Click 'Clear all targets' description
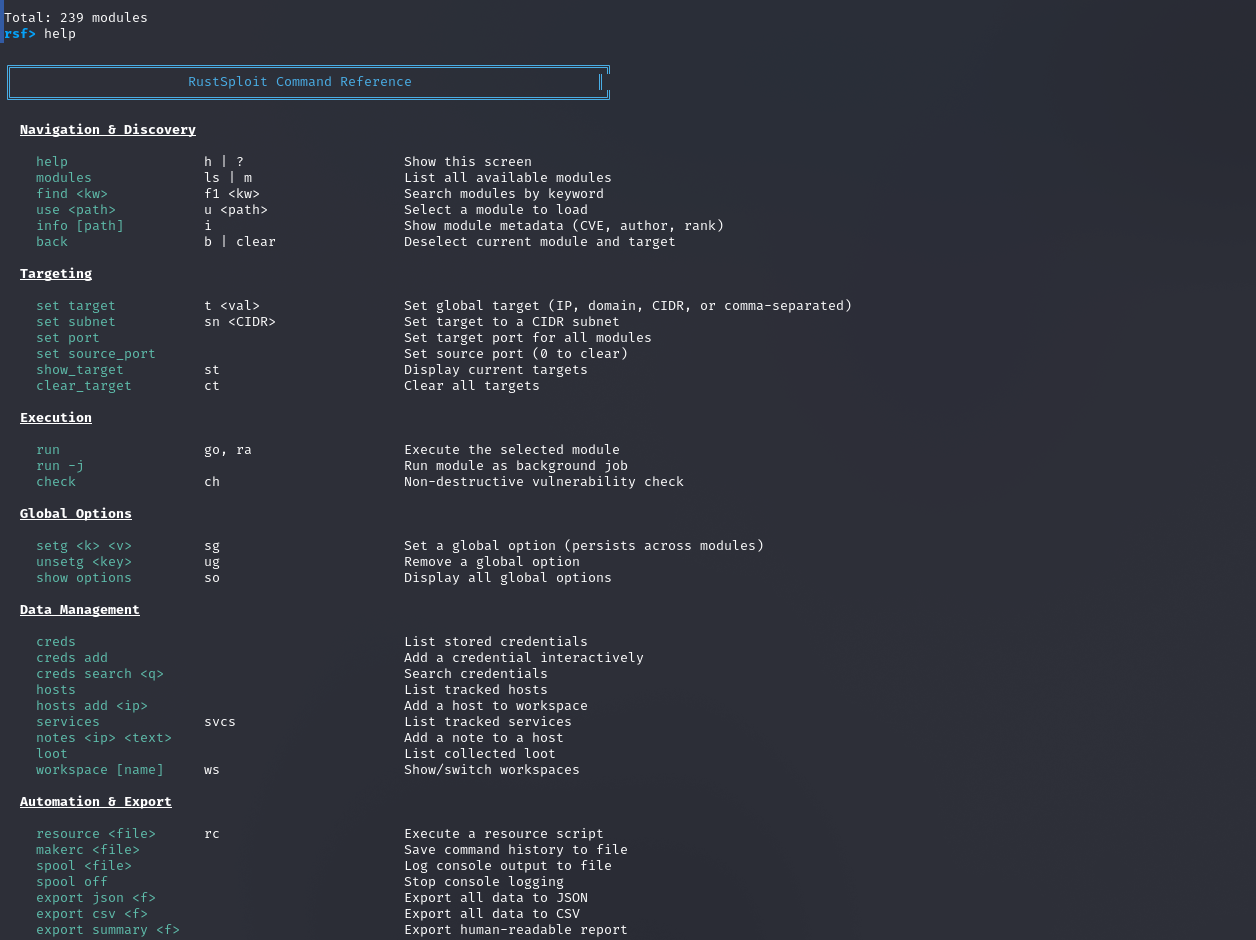The image size is (1256, 940). [x=472, y=386]
